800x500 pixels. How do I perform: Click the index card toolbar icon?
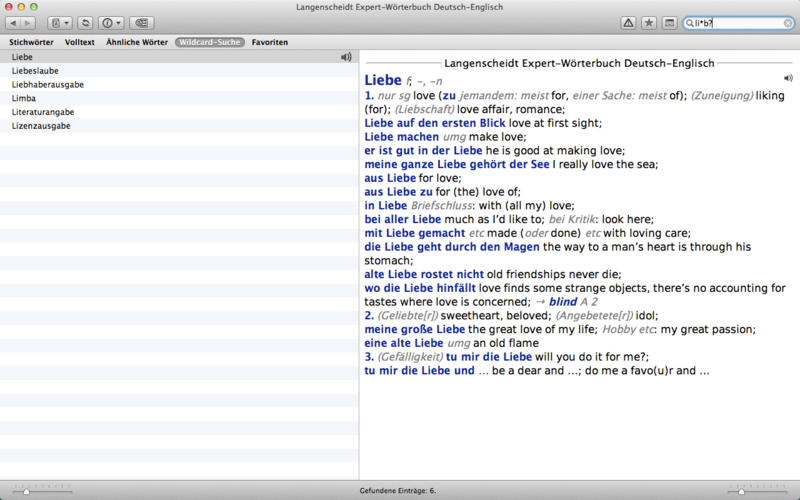click(x=141, y=23)
